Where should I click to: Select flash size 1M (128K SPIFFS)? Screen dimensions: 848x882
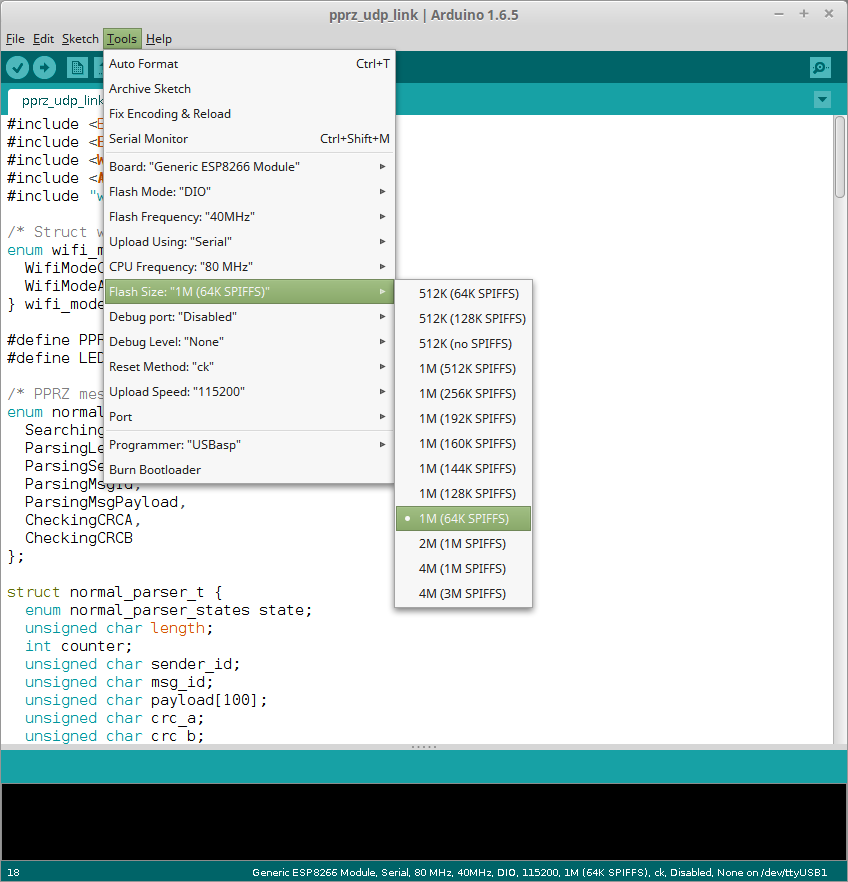tap(463, 494)
